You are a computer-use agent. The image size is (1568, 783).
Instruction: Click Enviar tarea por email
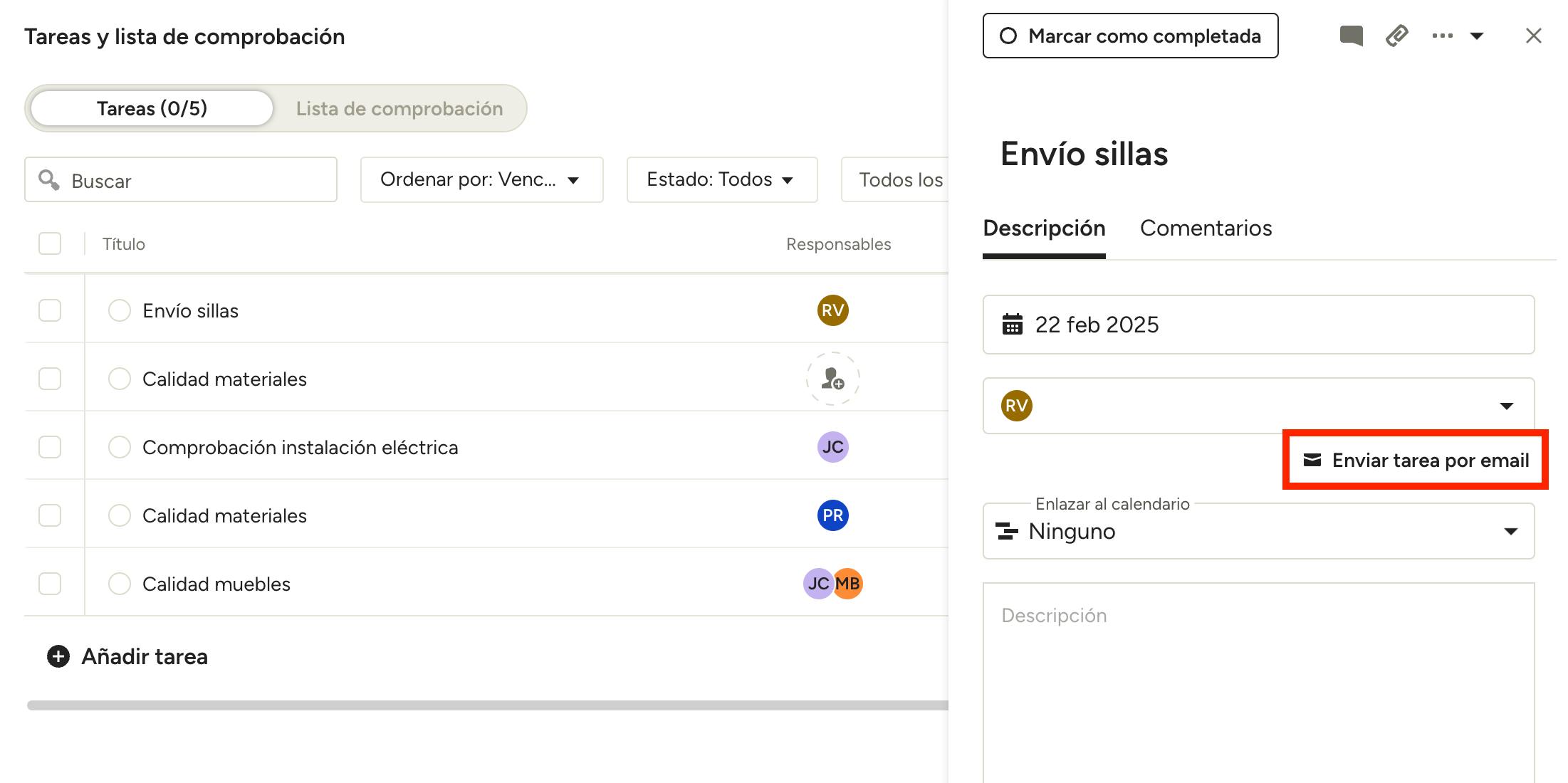(1416, 460)
